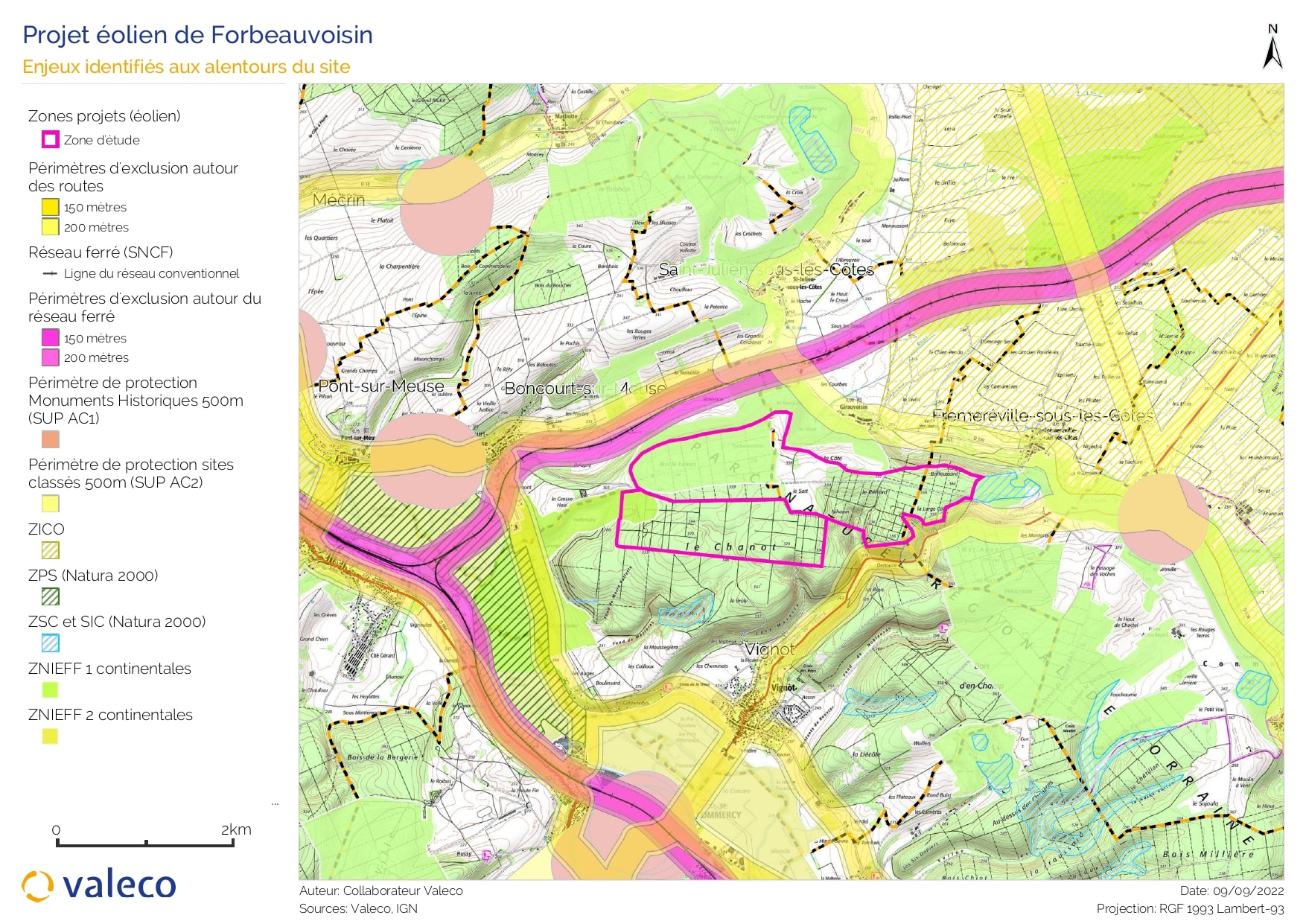Click the Vignot town label on map
The image size is (1306, 924).
pyautogui.click(x=770, y=649)
